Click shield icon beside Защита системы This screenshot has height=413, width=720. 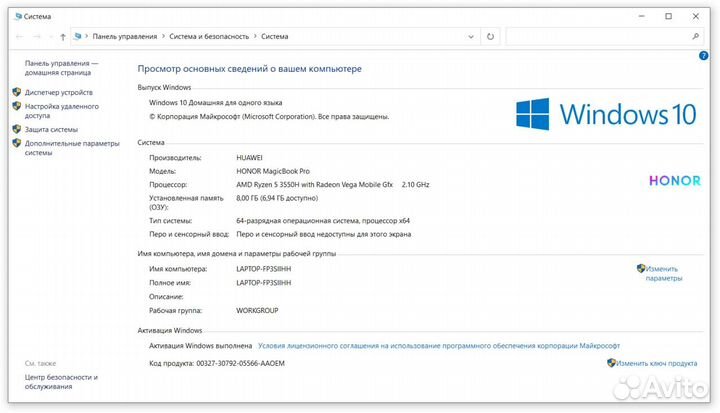(x=17, y=129)
